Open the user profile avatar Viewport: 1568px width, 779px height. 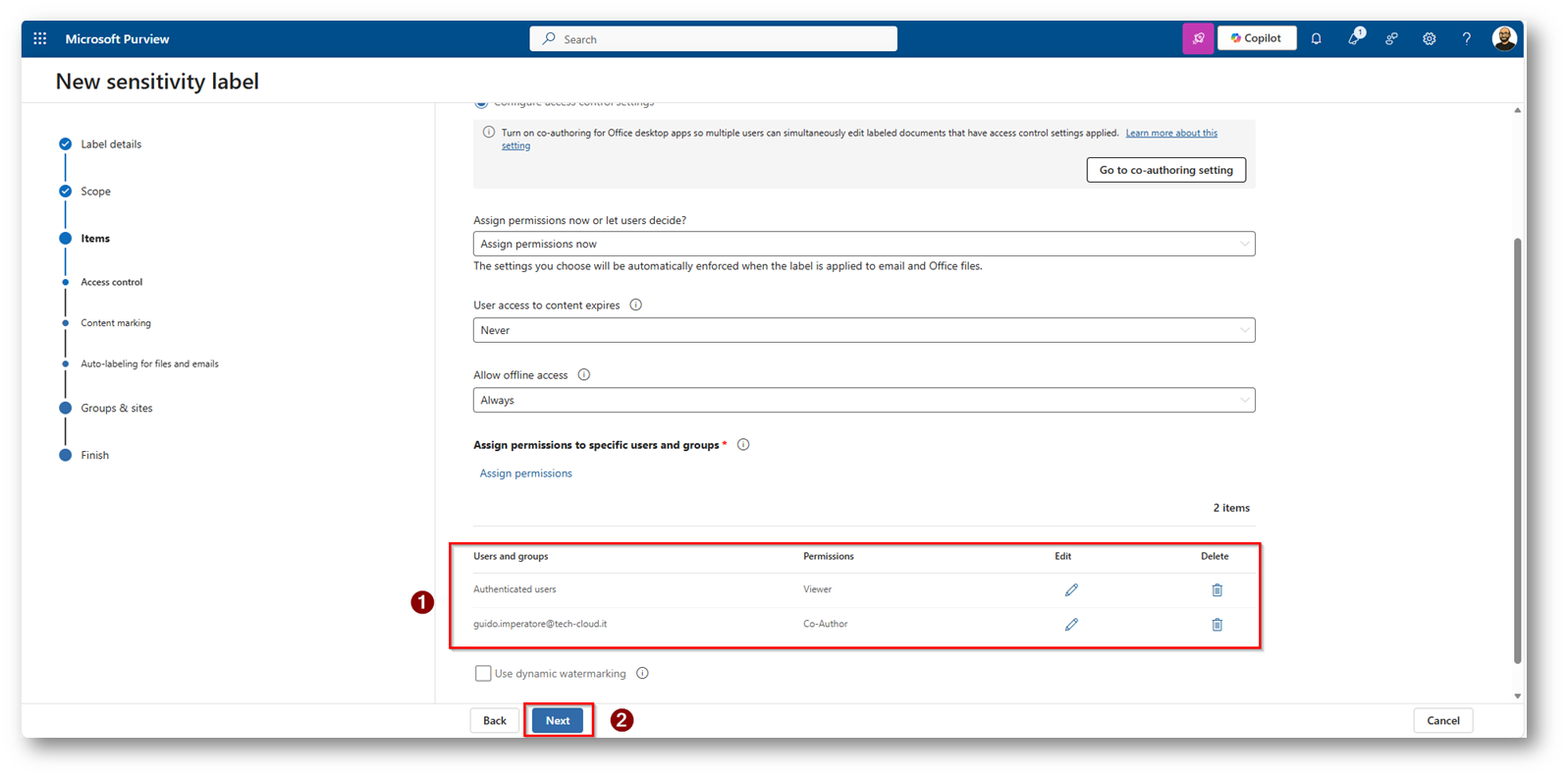click(1503, 39)
